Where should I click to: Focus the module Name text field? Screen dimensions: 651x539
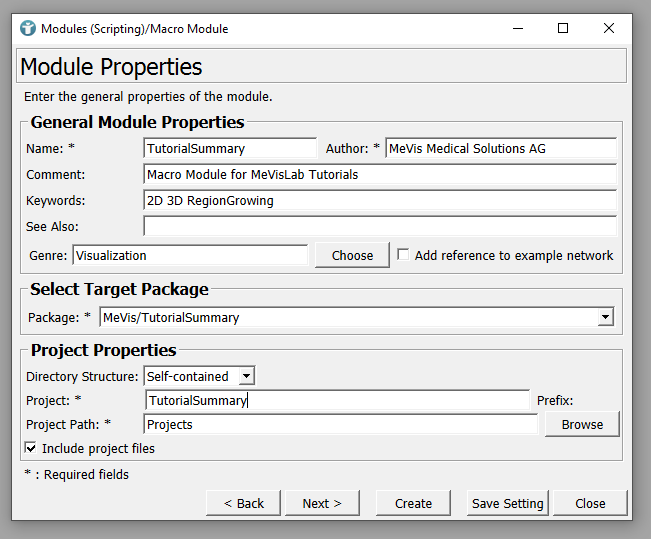[x=230, y=148]
